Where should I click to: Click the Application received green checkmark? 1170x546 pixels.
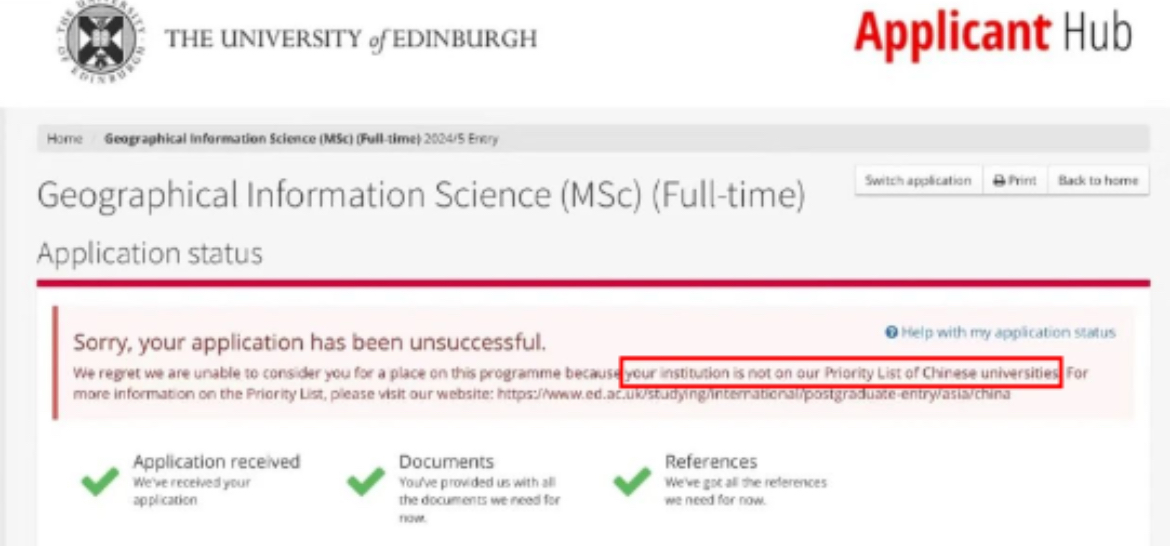pos(100,481)
